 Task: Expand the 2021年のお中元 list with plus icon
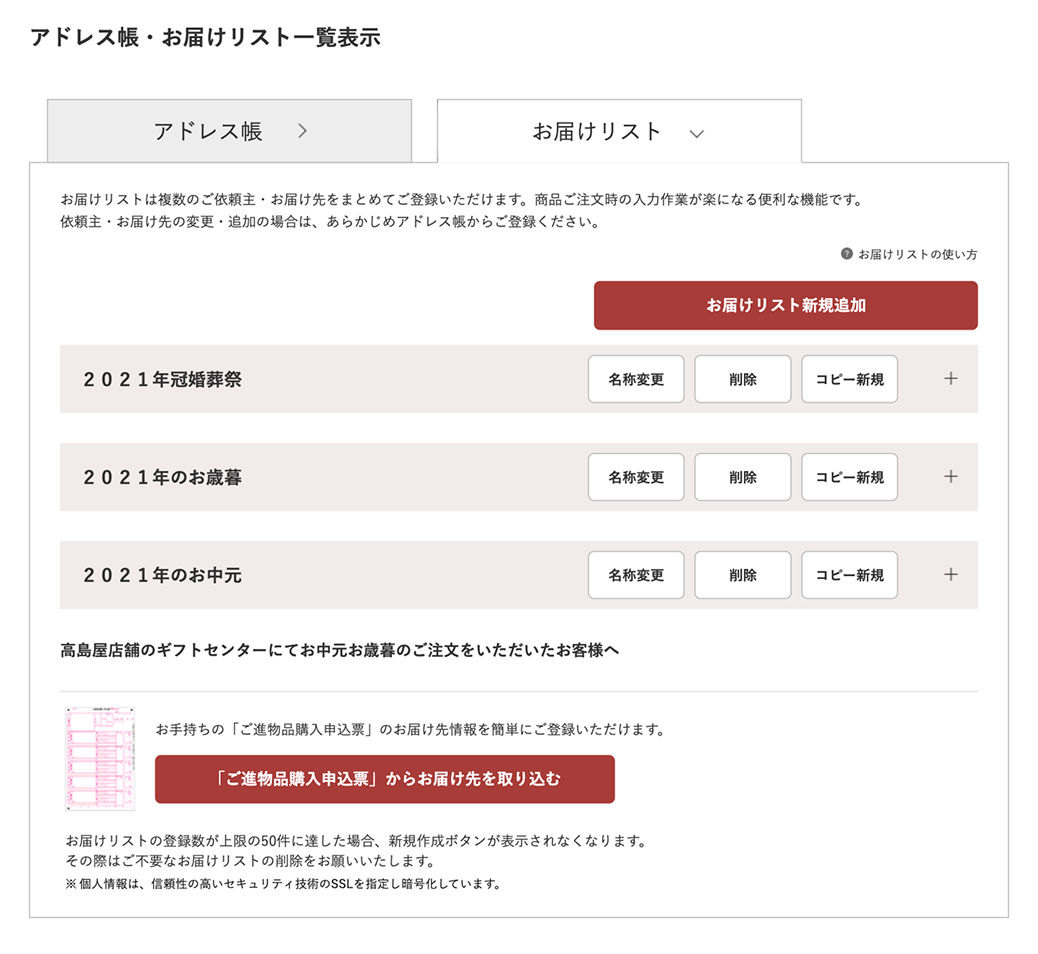pyautogui.click(x=951, y=575)
